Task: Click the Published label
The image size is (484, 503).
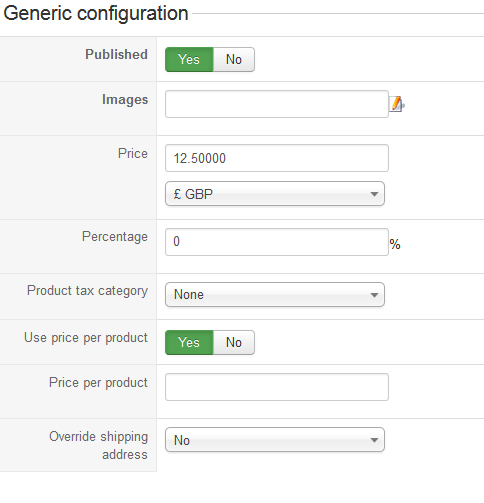Action: coord(116,54)
